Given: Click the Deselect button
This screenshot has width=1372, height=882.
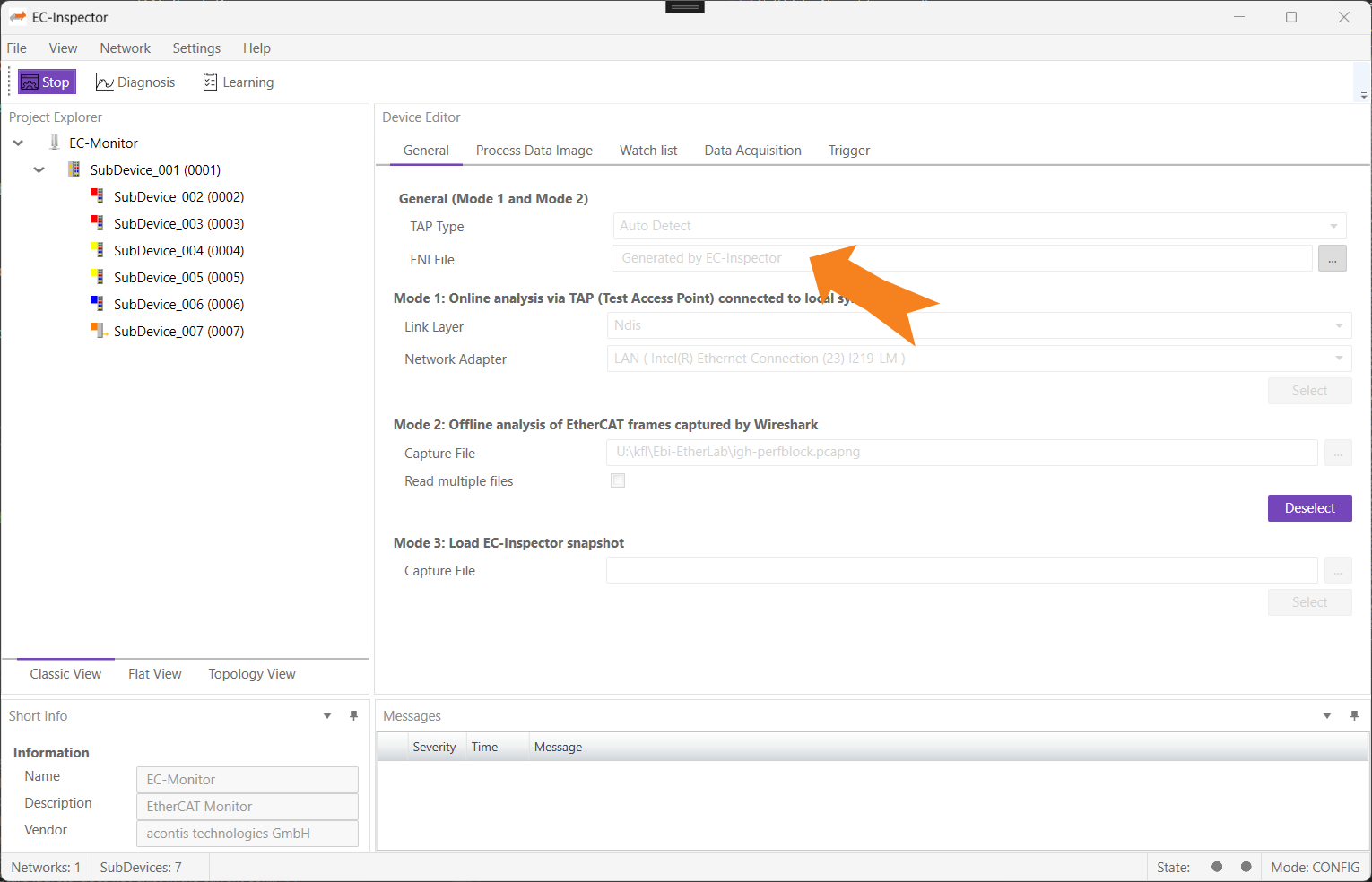Looking at the screenshot, I should (x=1309, y=507).
